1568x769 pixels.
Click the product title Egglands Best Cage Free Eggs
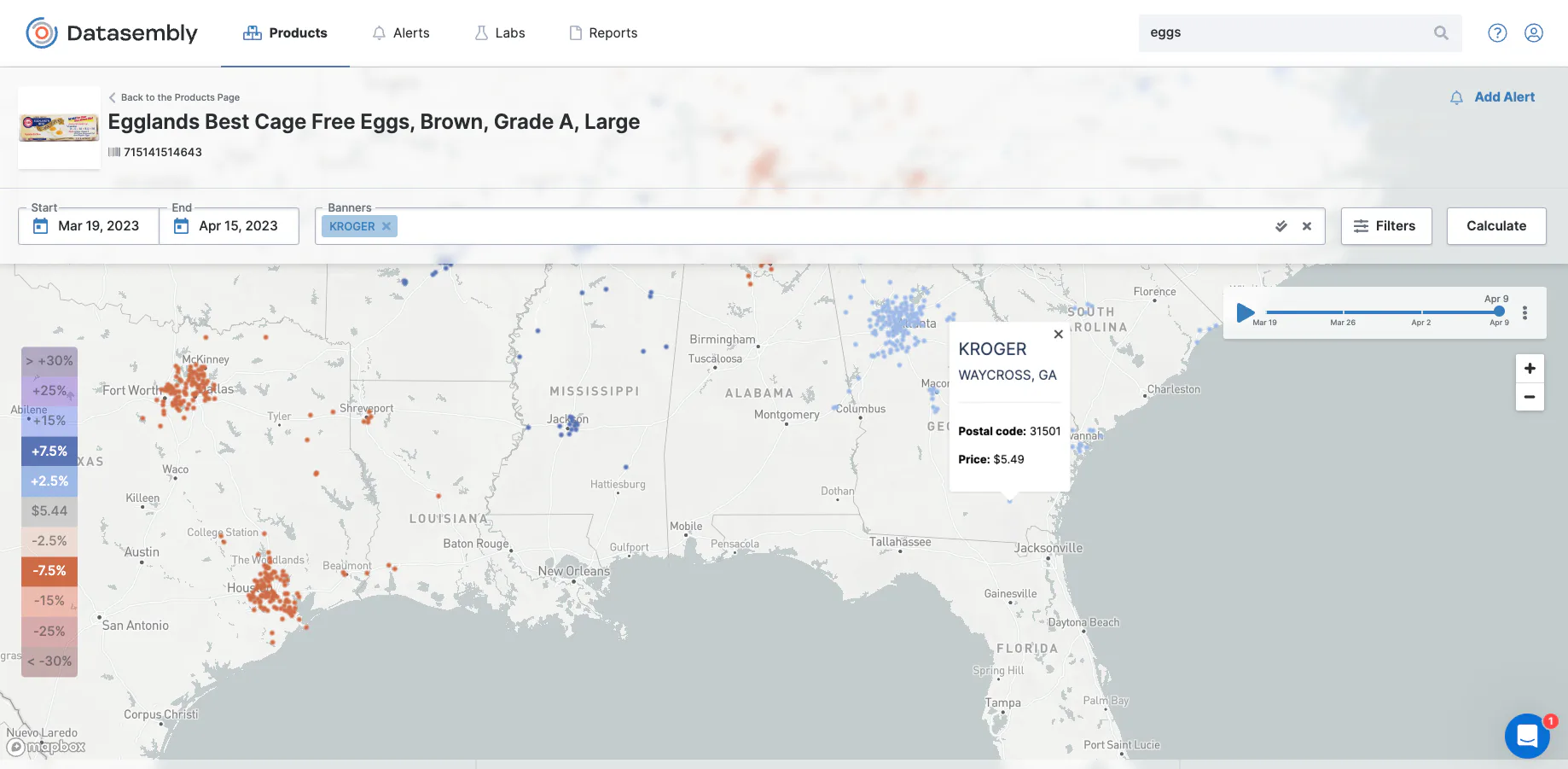click(374, 122)
